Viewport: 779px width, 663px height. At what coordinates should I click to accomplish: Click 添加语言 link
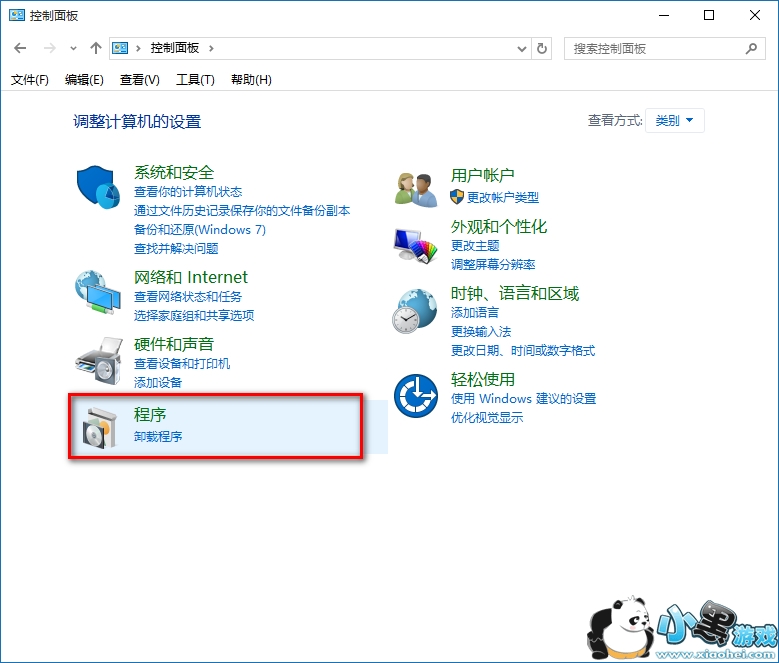(x=474, y=312)
